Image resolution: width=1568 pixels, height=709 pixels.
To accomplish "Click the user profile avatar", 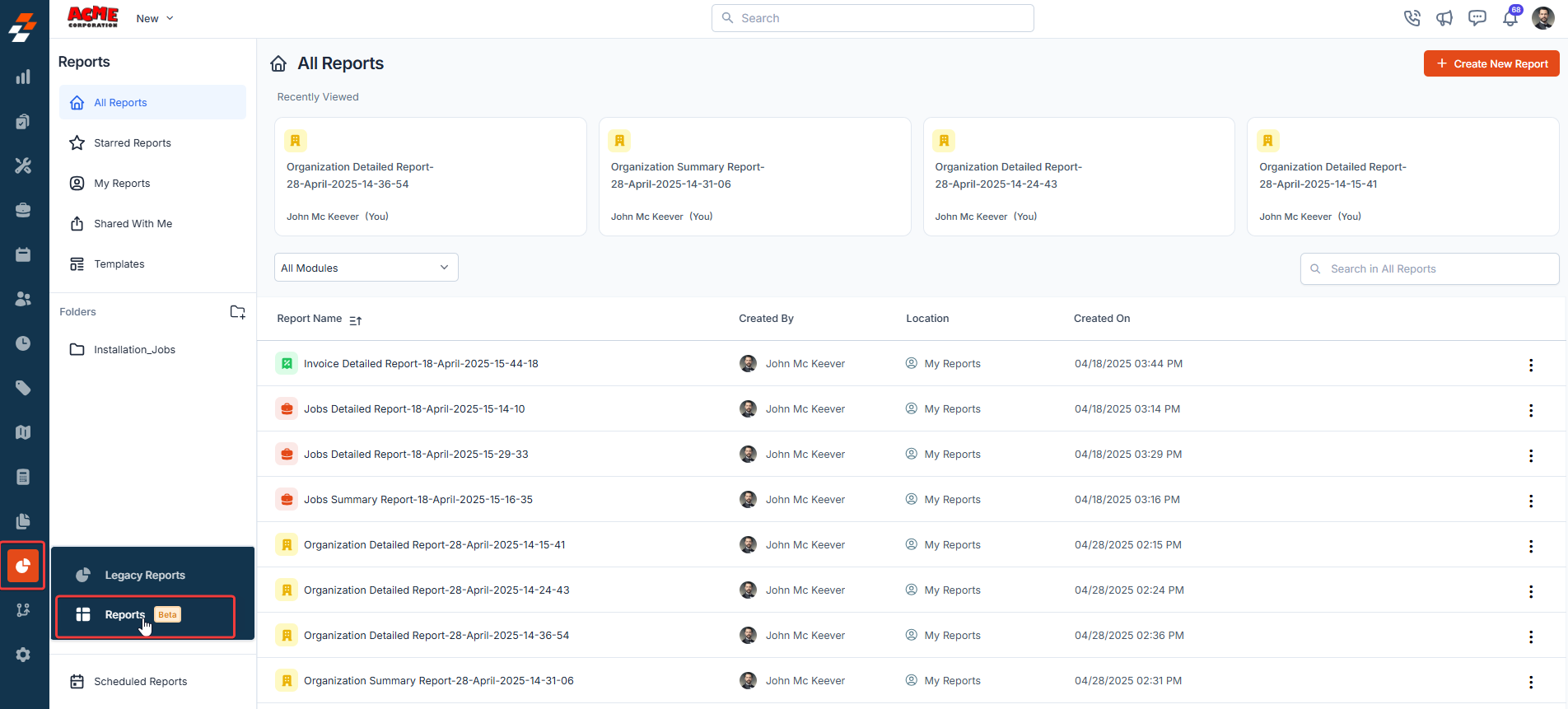I will click(1543, 18).
